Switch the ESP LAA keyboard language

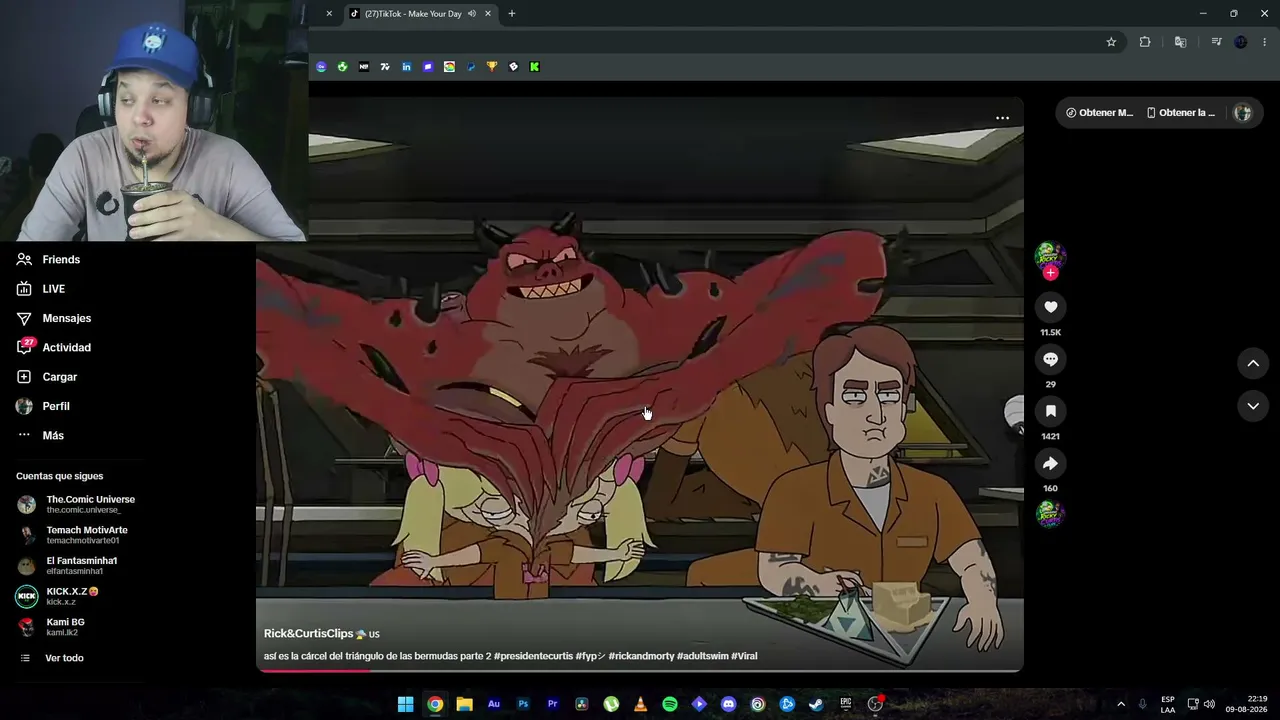[x=1168, y=704]
